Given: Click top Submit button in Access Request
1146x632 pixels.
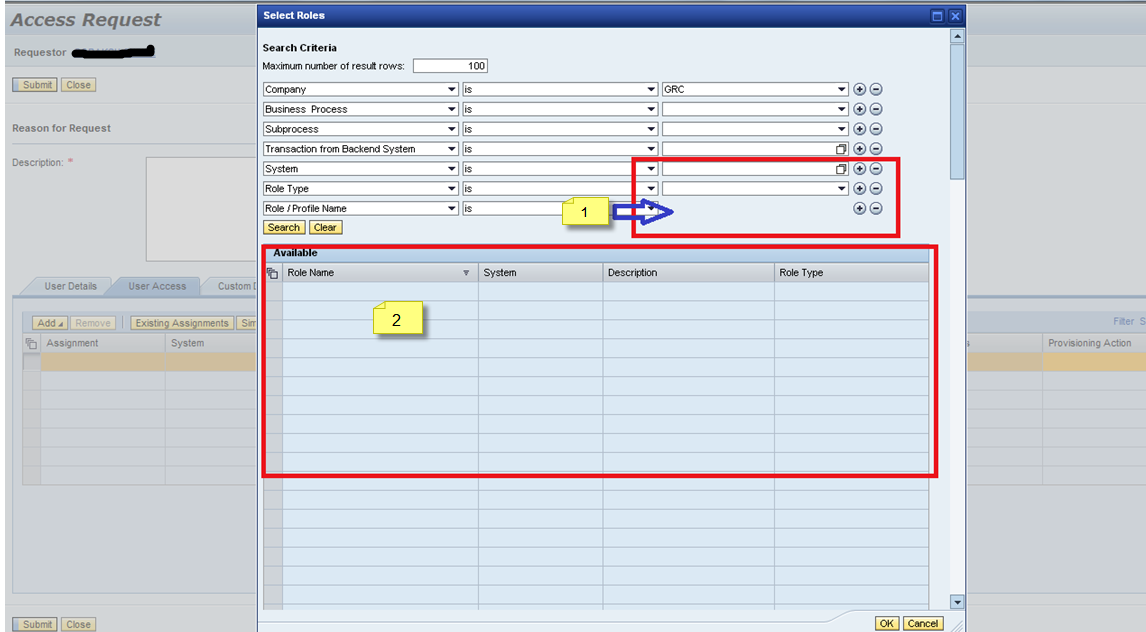Looking at the screenshot, I should click(36, 85).
